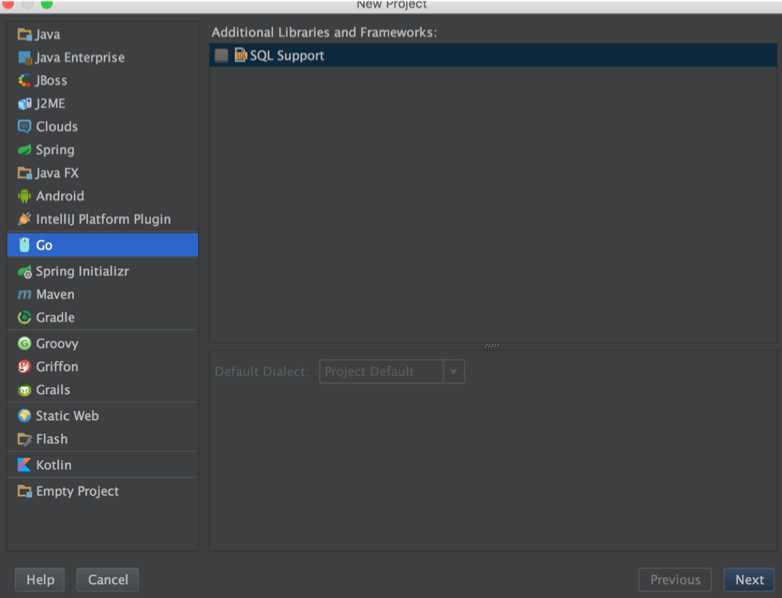Click the J2ME icon
This screenshot has width=782, height=598.
[x=24, y=103]
